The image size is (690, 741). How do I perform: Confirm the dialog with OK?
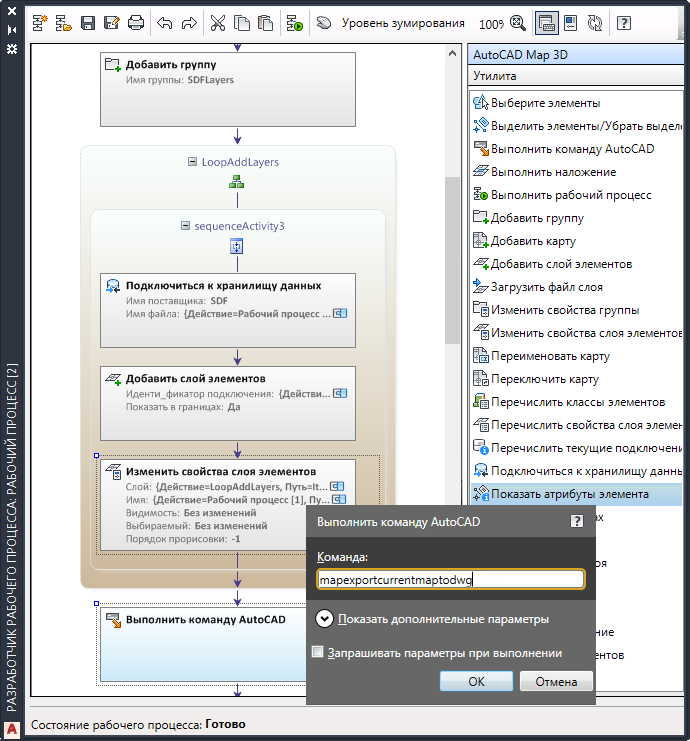point(476,681)
